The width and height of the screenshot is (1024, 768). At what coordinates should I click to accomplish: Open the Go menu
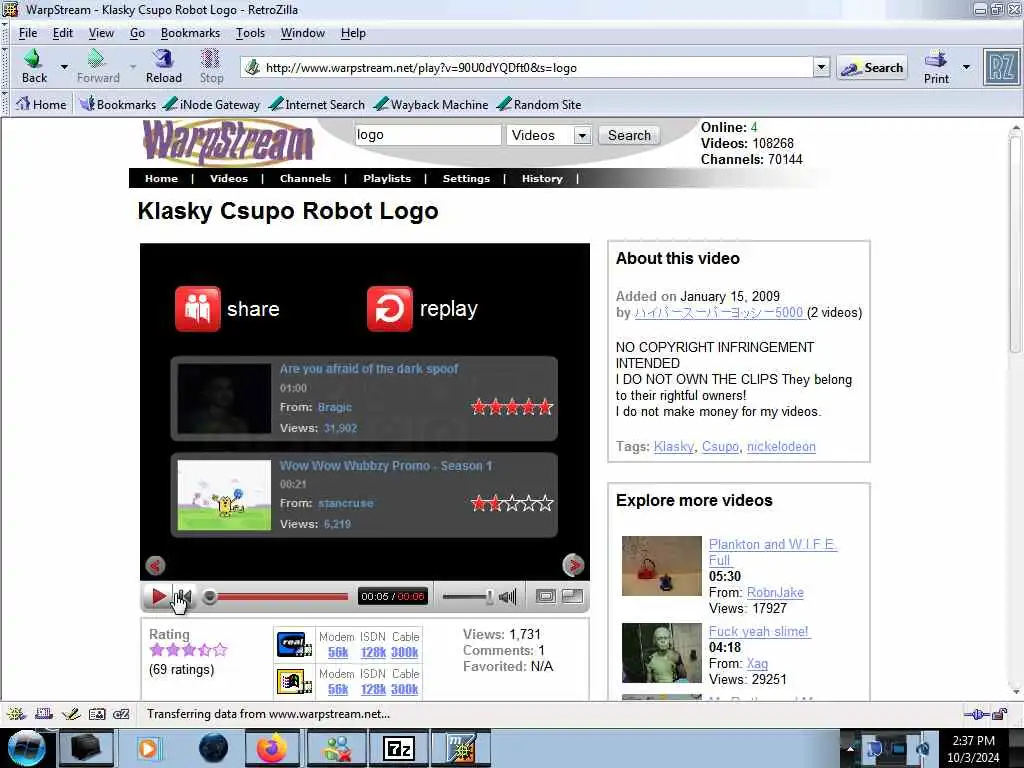pyautogui.click(x=137, y=33)
